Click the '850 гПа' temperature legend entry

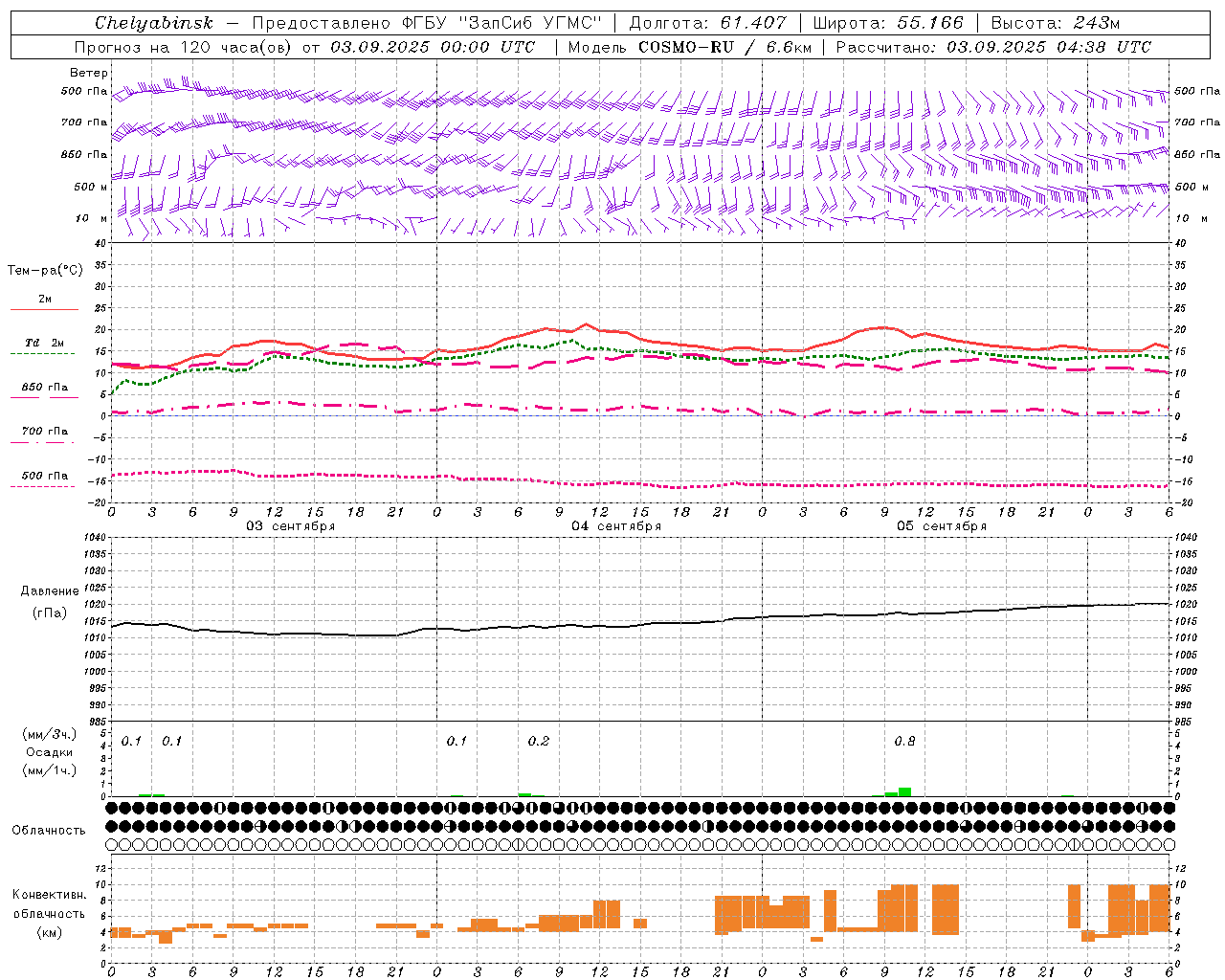[45, 388]
